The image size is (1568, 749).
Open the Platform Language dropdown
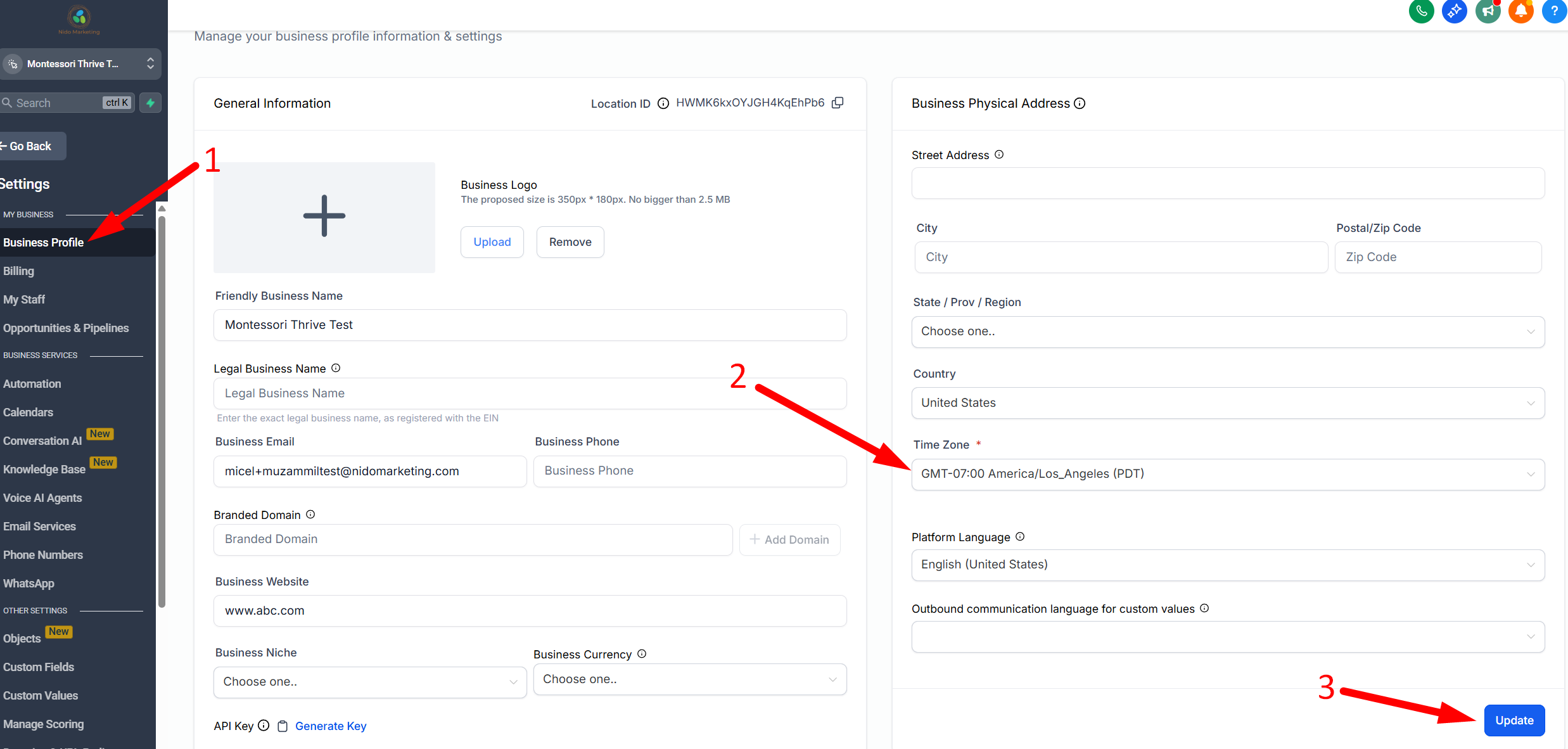coord(1228,565)
